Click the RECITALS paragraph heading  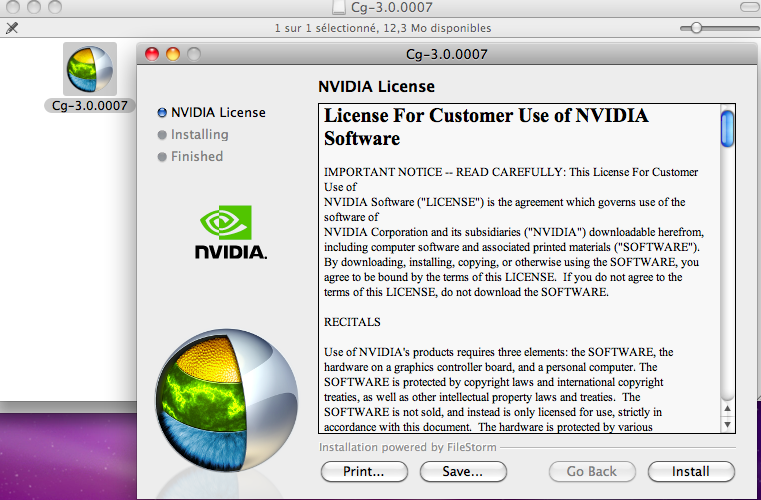352,322
